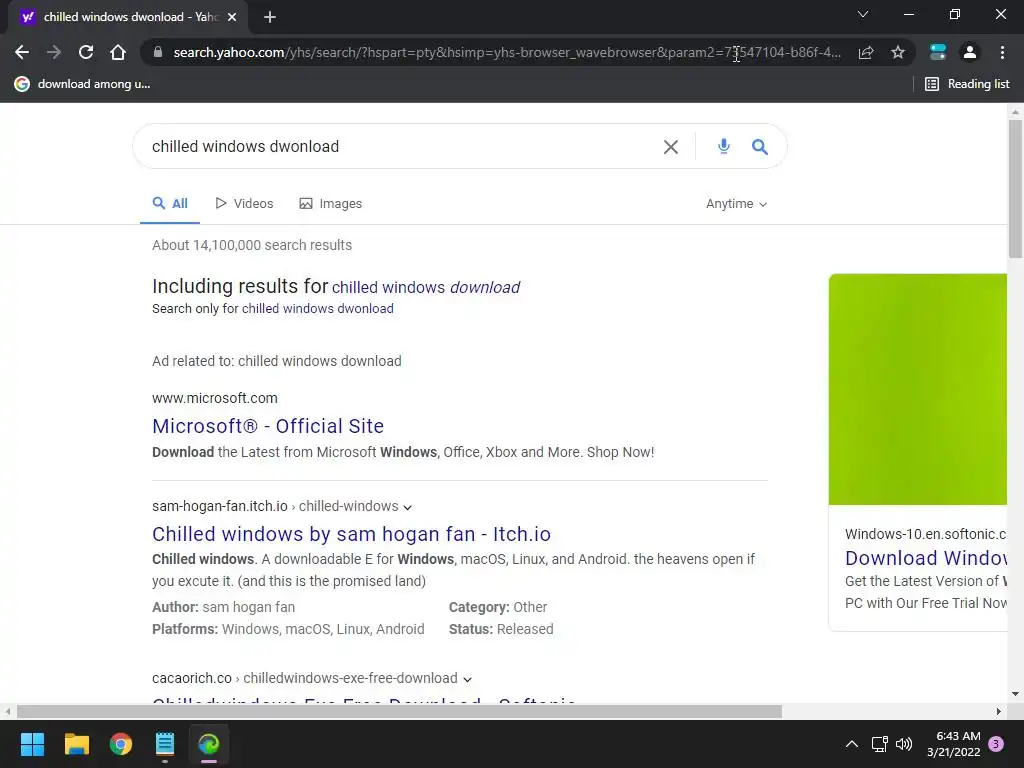This screenshot has width=1024, height=768.
Task: Open Microsoft Official Site ad link
Action: coord(268,426)
